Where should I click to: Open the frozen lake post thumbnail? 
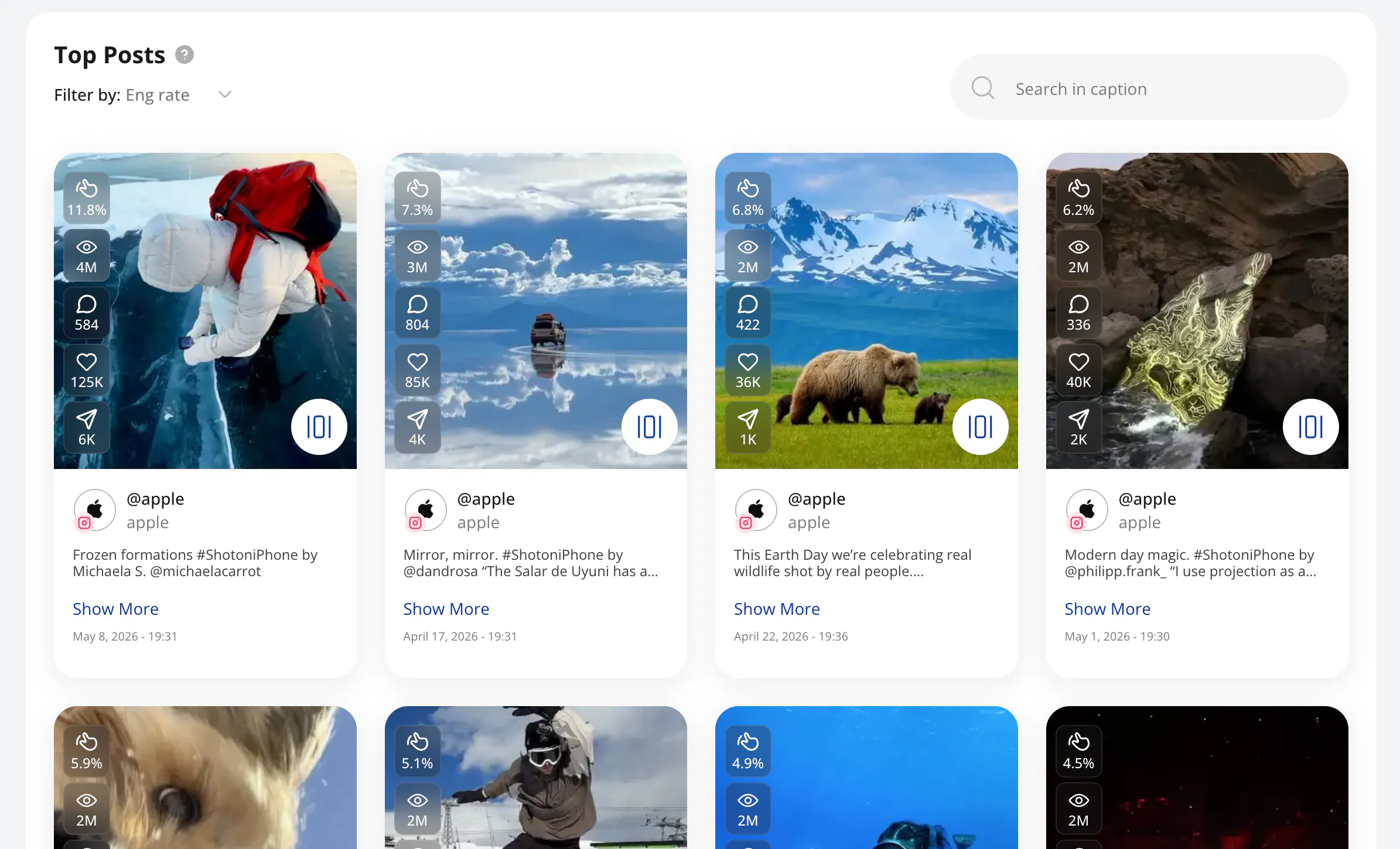pos(205,310)
